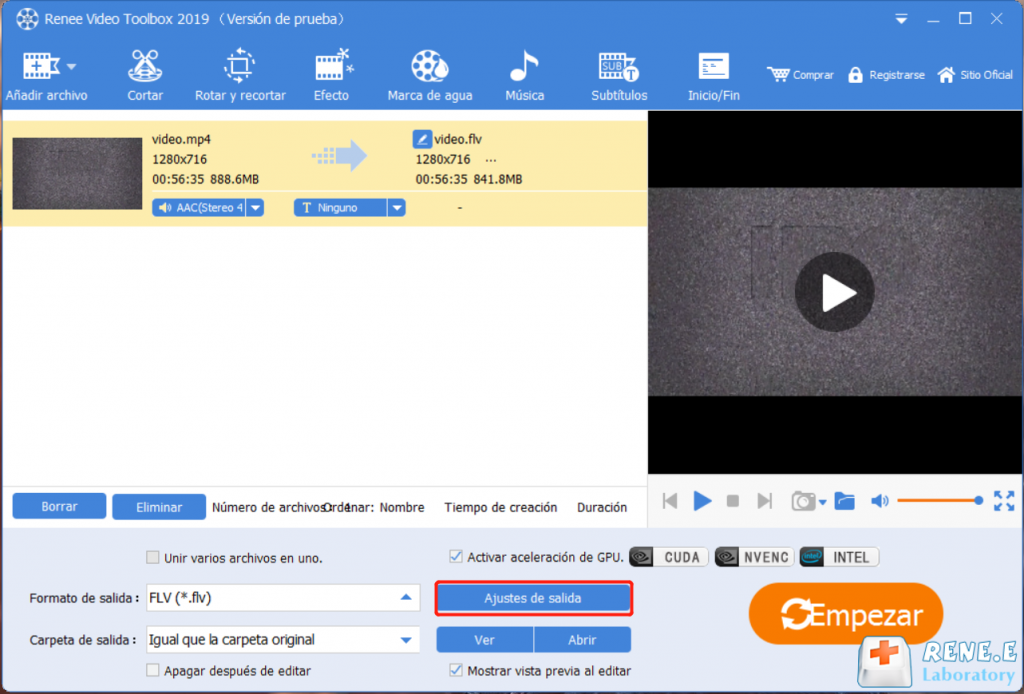Check Apagar después de editar
The height and width of the screenshot is (694, 1024).
pos(153,671)
